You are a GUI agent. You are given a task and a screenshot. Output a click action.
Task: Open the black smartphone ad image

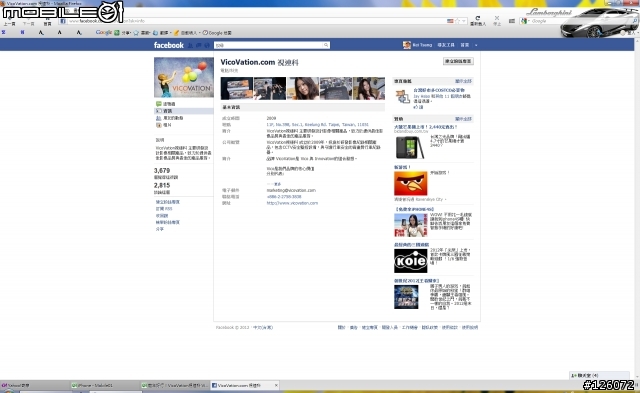click(x=410, y=147)
